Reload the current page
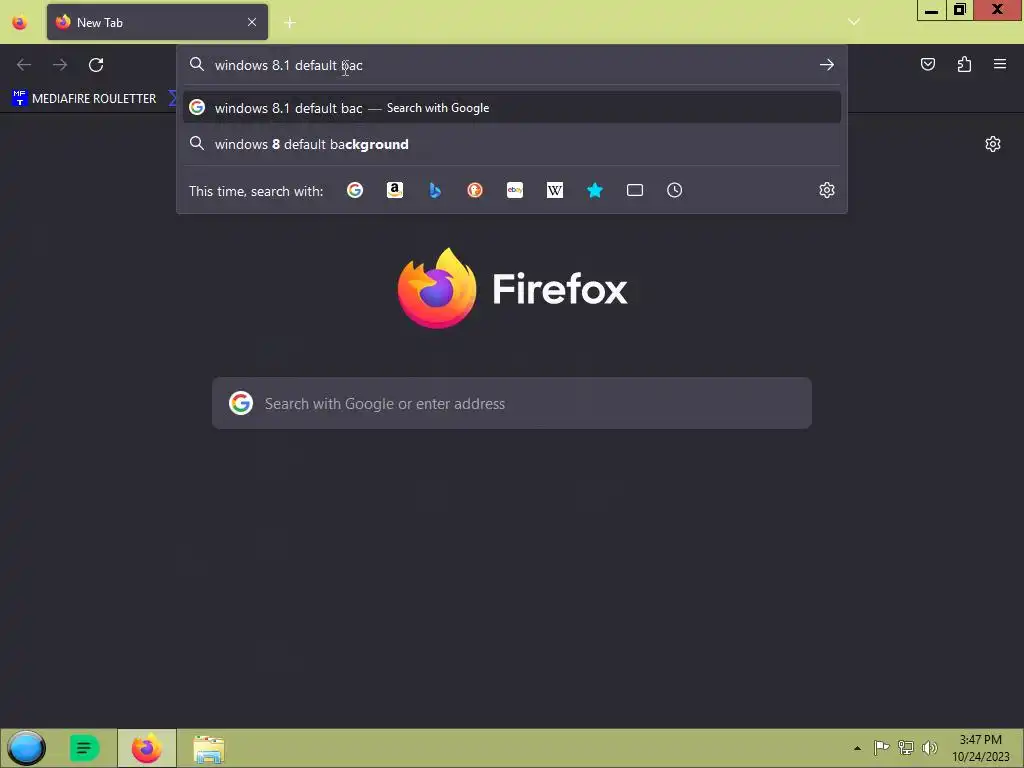The height and width of the screenshot is (768, 1024). click(x=96, y=65)
